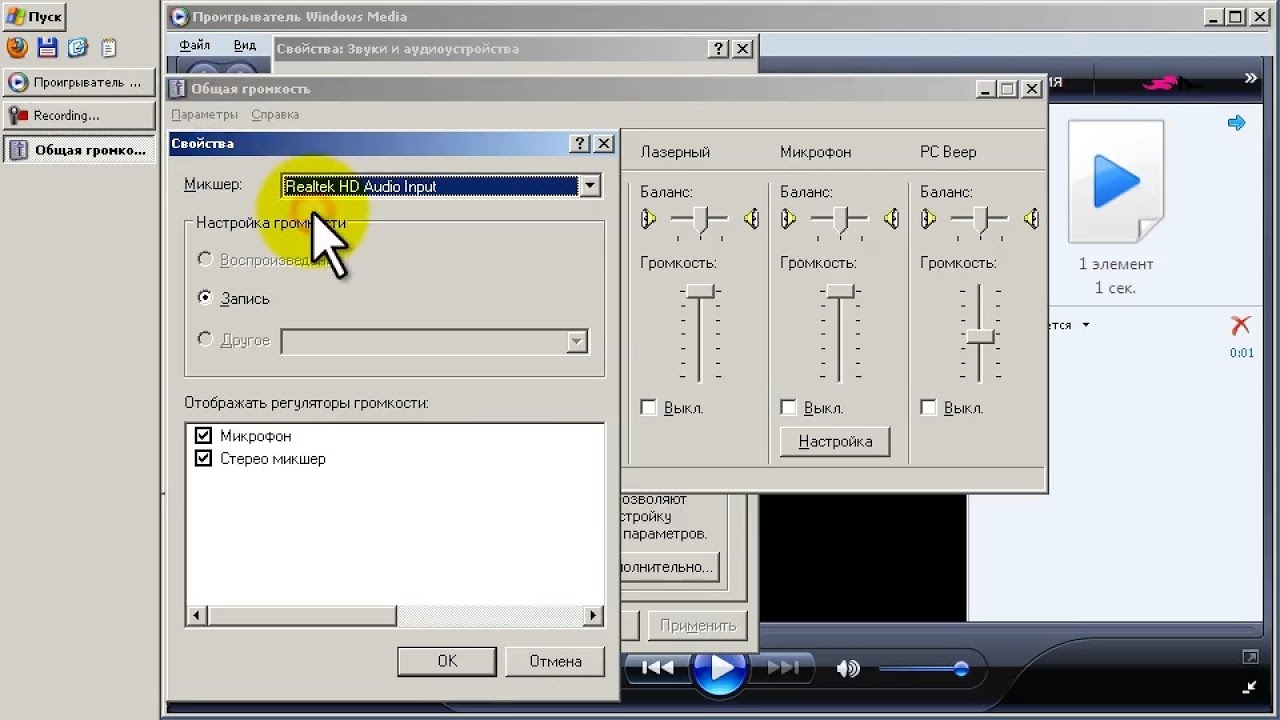Switch to Recording... taskbar button
1280x720 pixels.
(79, 115)
